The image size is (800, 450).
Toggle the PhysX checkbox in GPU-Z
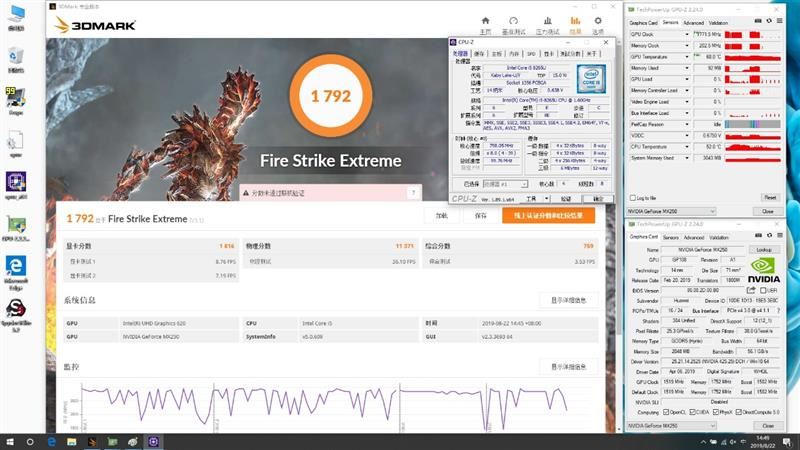716,412
